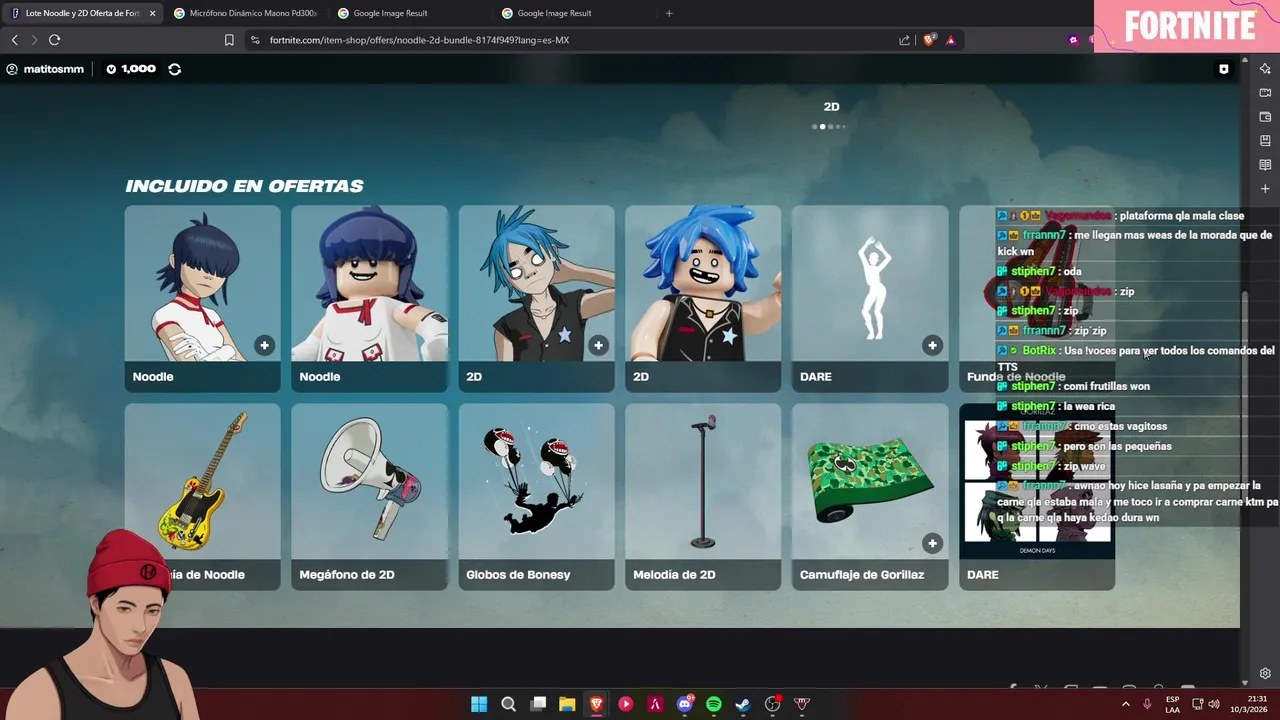Open File Explorer from the taskbar

click(x=567, y=704)
